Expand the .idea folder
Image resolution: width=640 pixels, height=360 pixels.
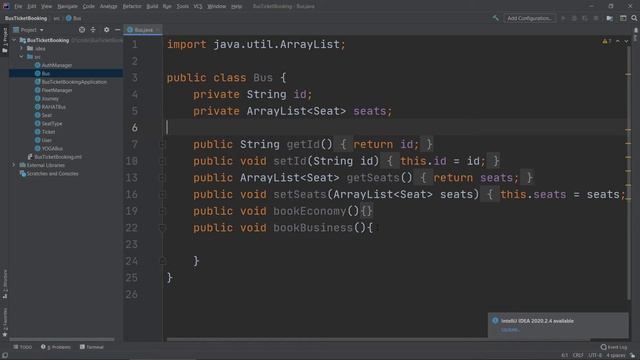[22, 48]
